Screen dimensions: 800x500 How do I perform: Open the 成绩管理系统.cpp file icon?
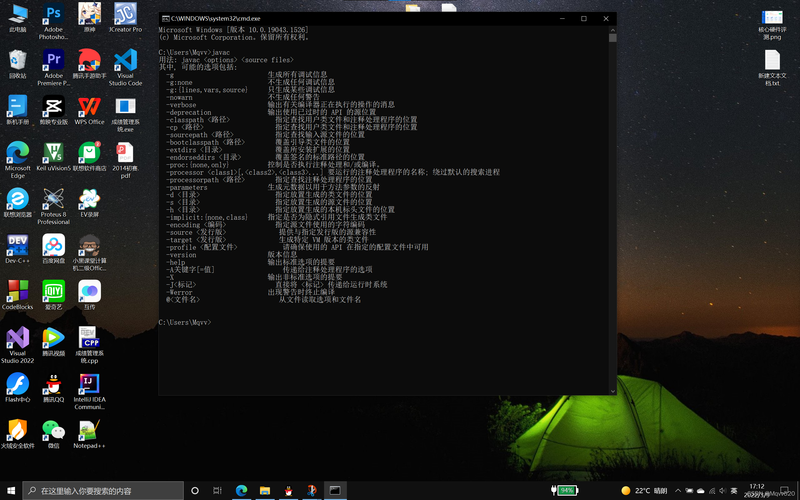pyautogui.click(x=89, y=345)
